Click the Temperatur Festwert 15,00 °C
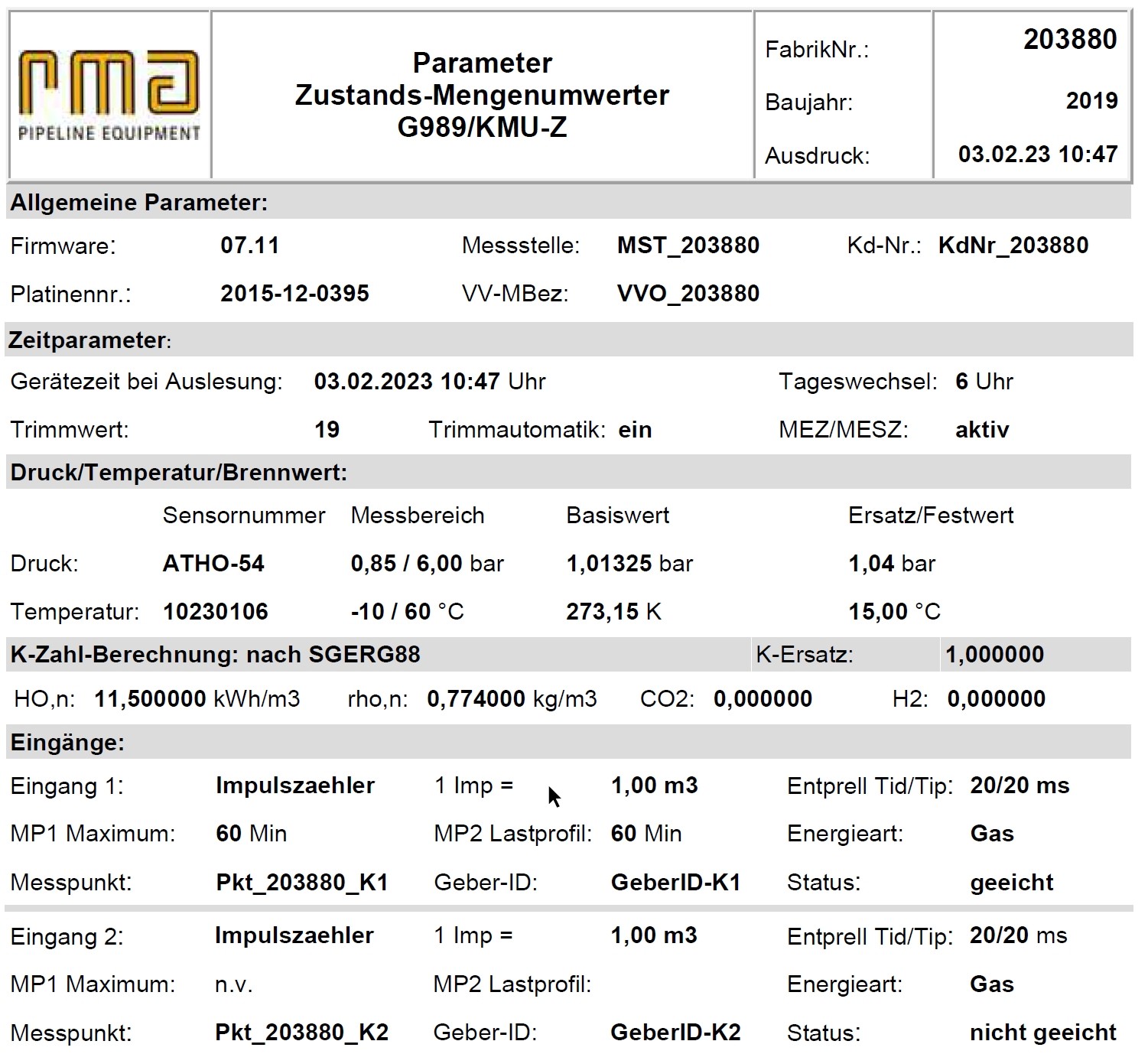1148x1054 pixels. tap(895, 612)
